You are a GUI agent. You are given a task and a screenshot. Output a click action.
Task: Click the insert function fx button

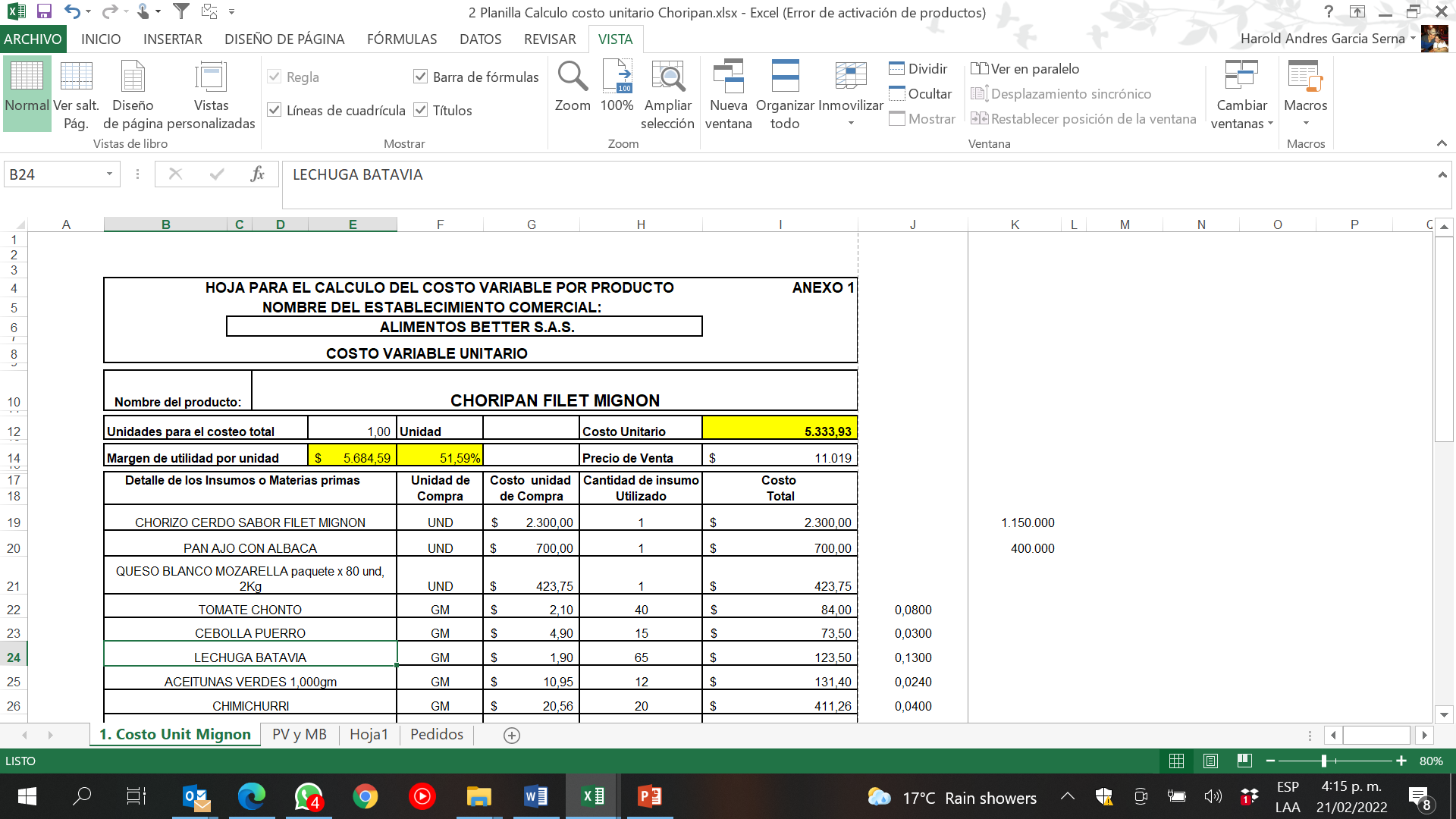(x=258, y=174)
